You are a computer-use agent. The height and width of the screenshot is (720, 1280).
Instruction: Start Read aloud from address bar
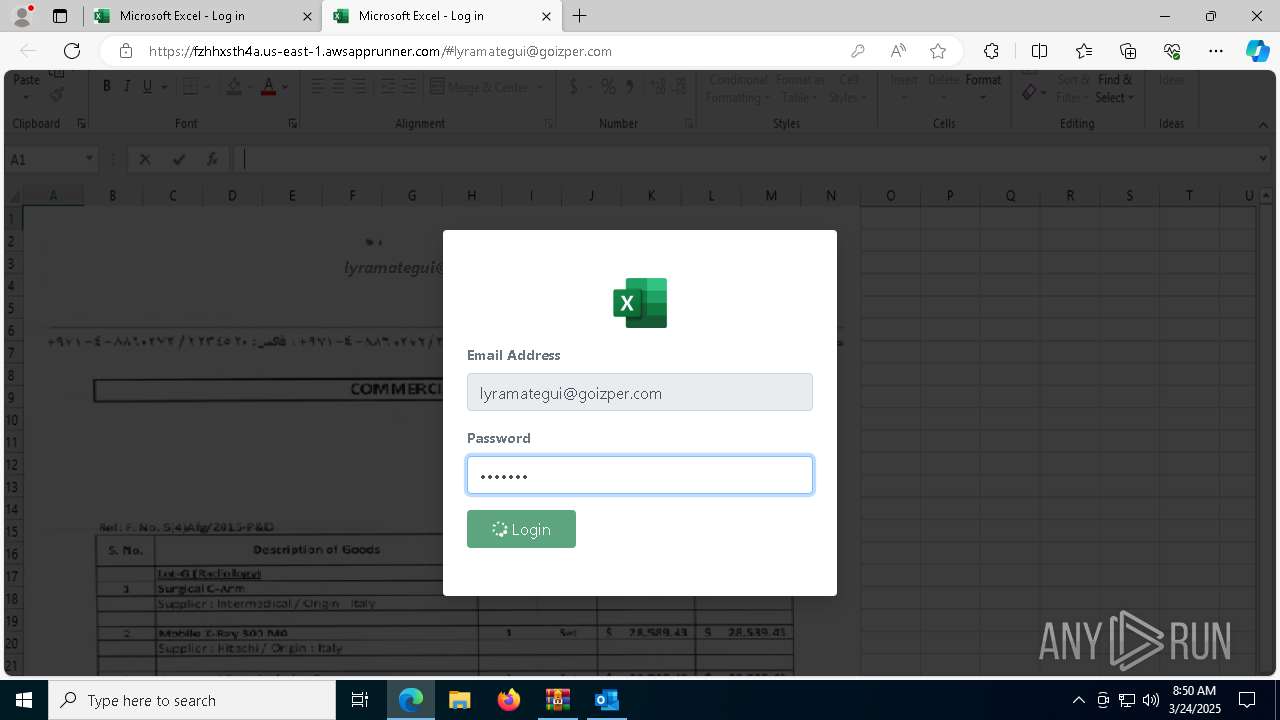click(898, 51)
